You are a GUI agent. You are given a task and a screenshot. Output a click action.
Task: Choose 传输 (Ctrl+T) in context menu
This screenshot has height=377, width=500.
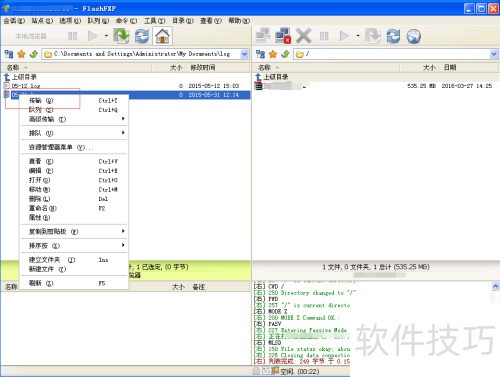(x=74, y=100)
